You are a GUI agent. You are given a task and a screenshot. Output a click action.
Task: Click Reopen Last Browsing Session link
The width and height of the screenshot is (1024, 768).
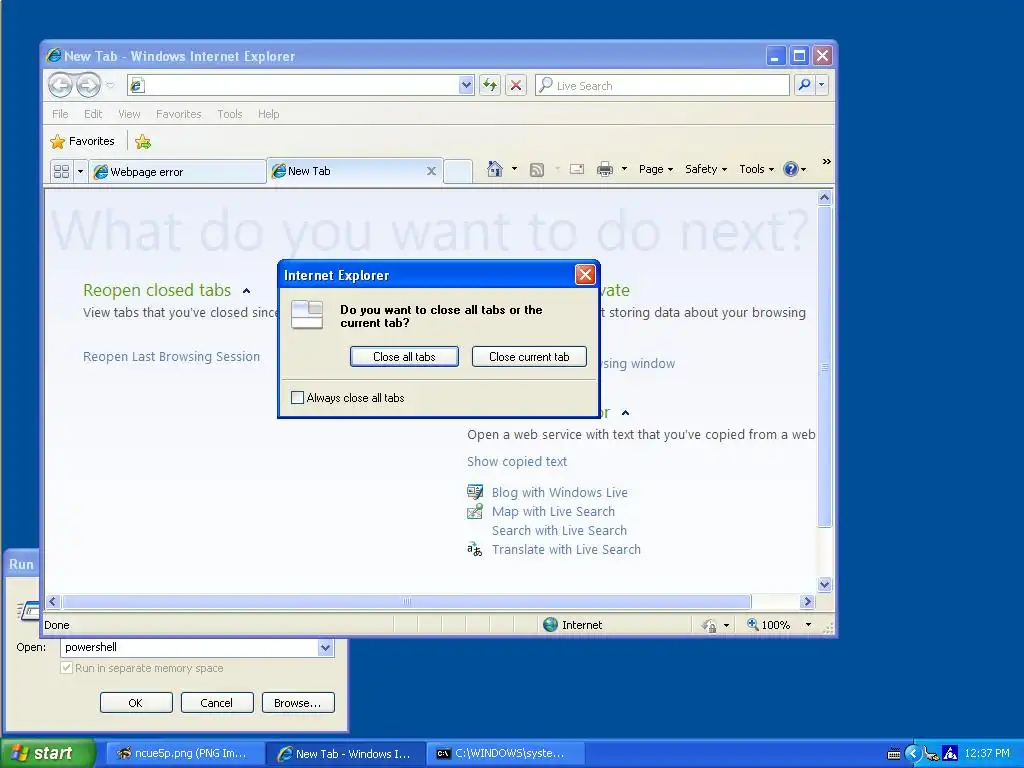tap(171, 357)
